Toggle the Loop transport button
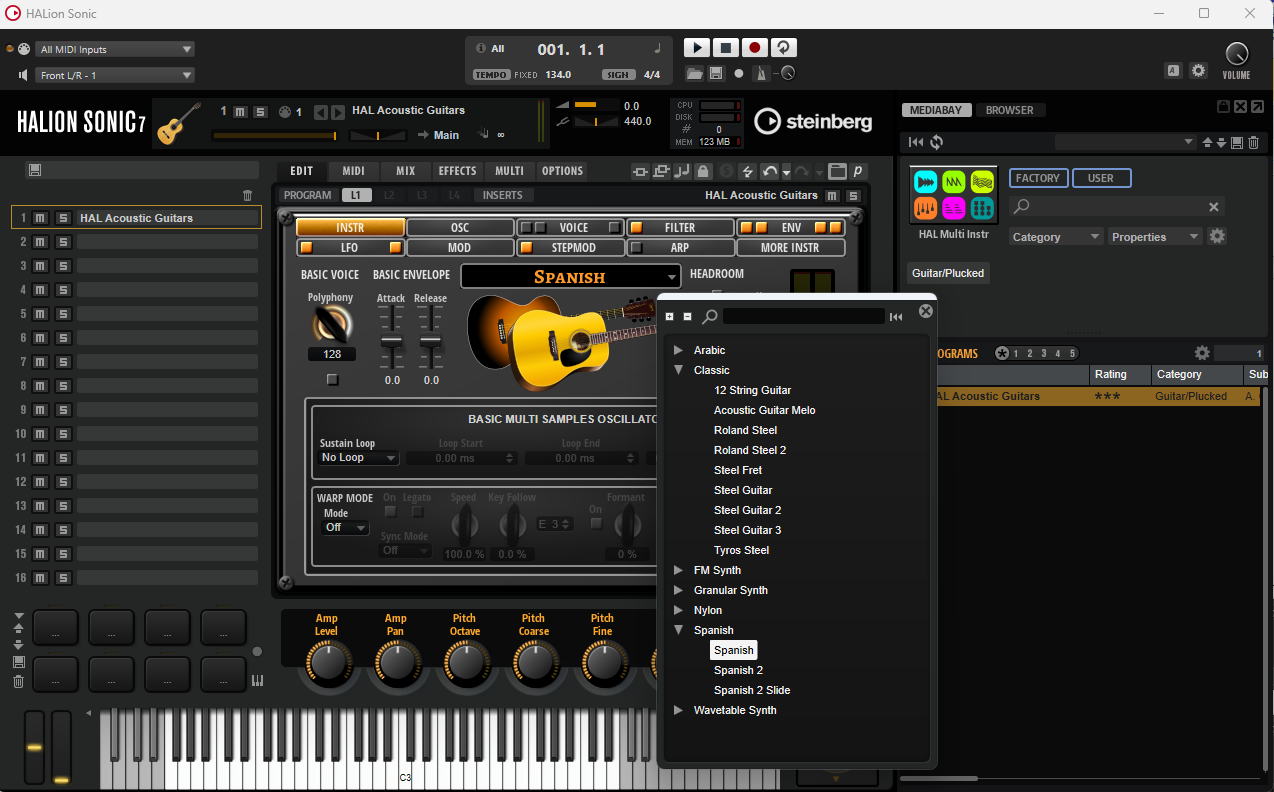This screenshot has width=1274, height=792. click(785, 48)
